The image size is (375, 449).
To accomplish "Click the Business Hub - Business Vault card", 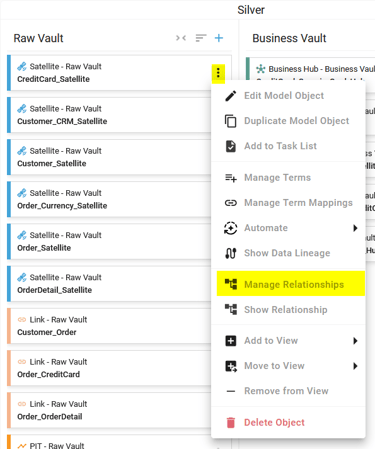I will (311, 69).
